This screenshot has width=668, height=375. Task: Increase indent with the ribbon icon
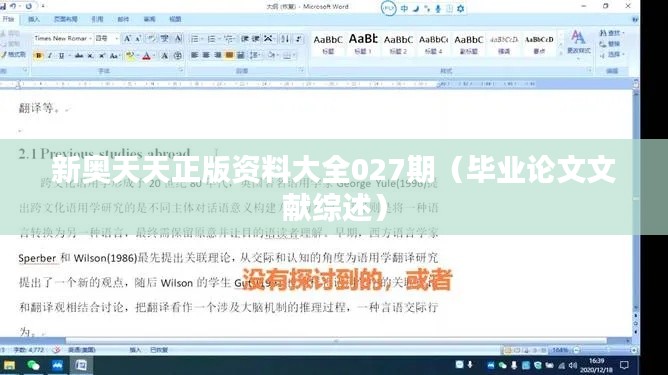[256, 39]
